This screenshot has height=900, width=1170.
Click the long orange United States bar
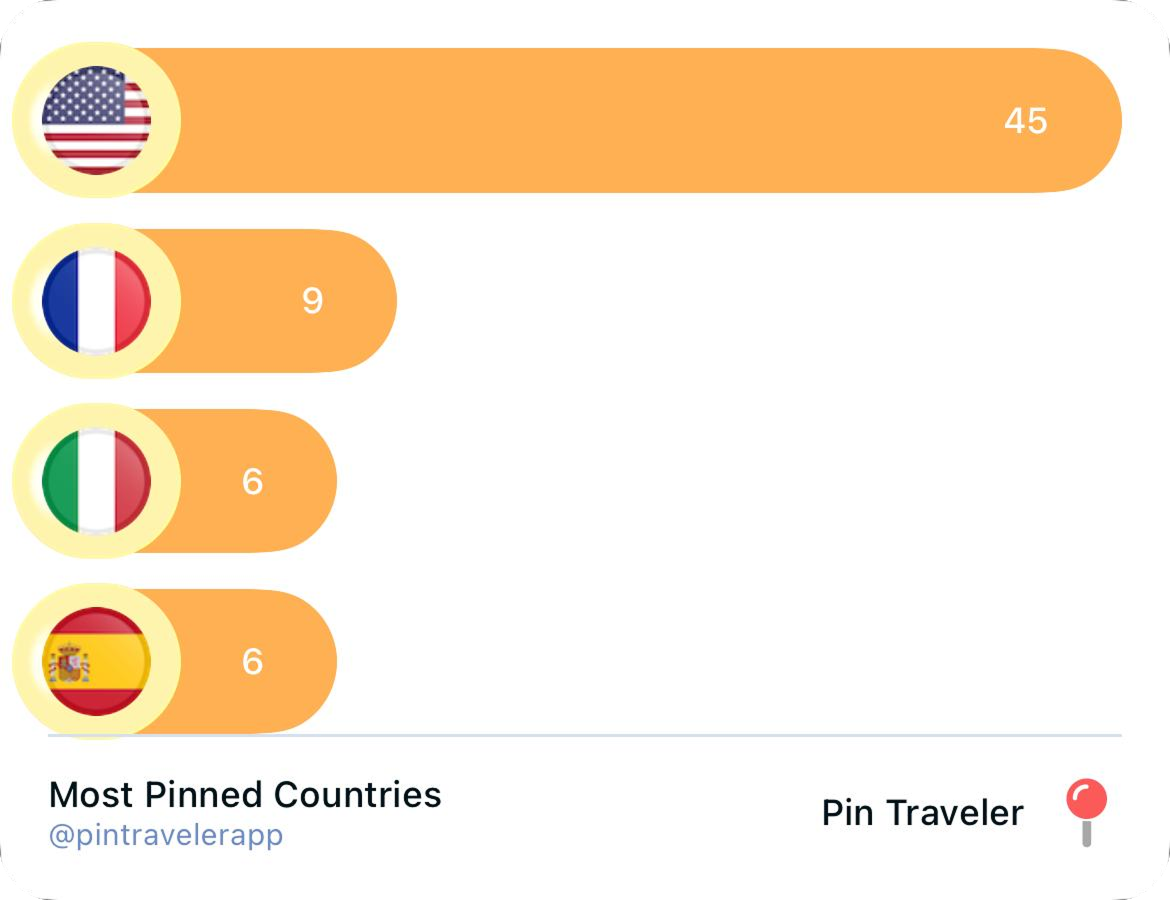pos(627,120)
